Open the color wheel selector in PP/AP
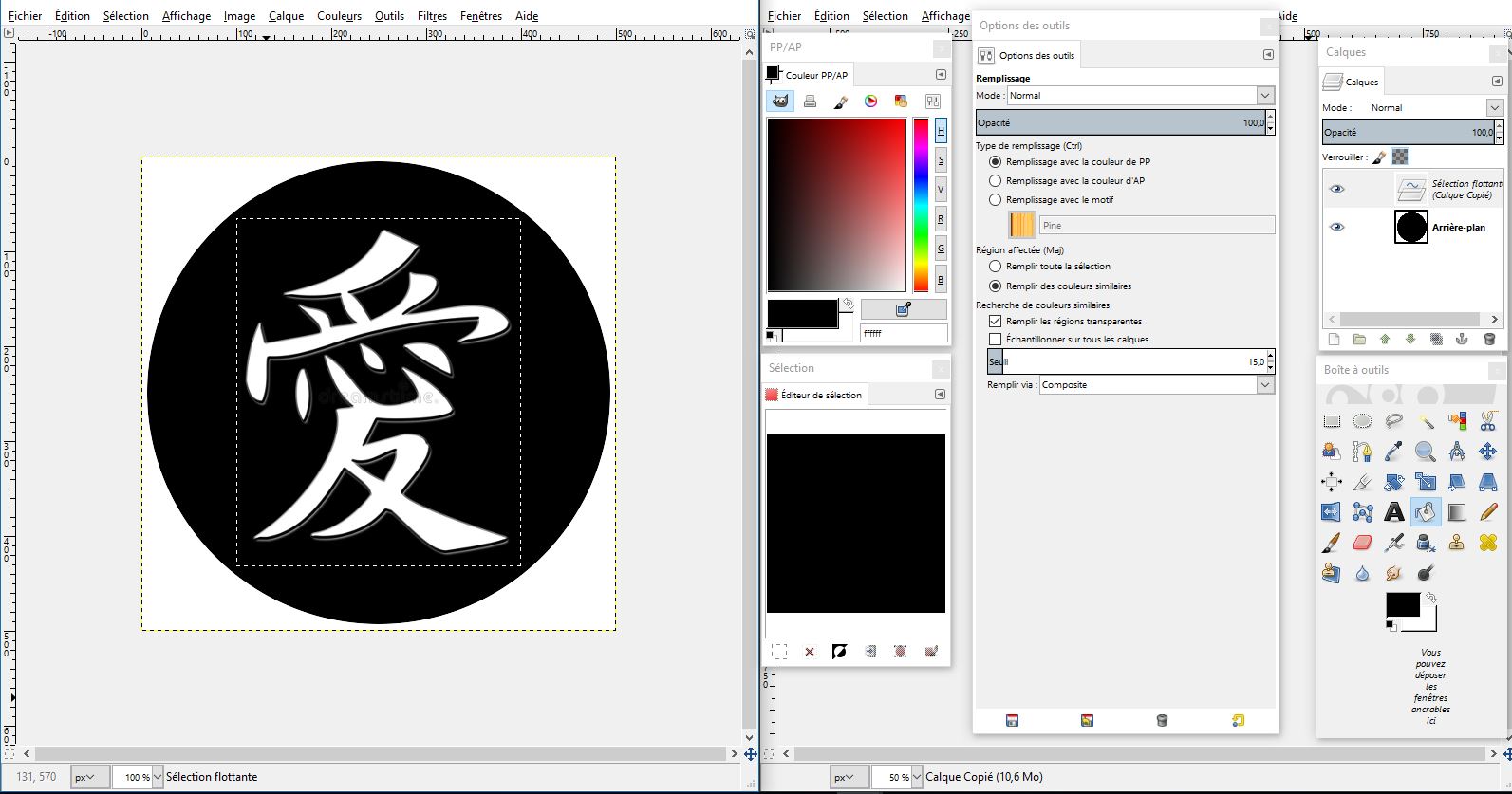Viewport: 1512px width, 794px height. [871, 102]
